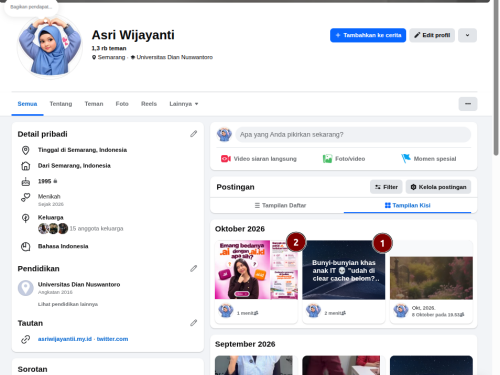Click the home icon beside Dari Semarang
Screen dimensions: 500x375
coord(25,166)
